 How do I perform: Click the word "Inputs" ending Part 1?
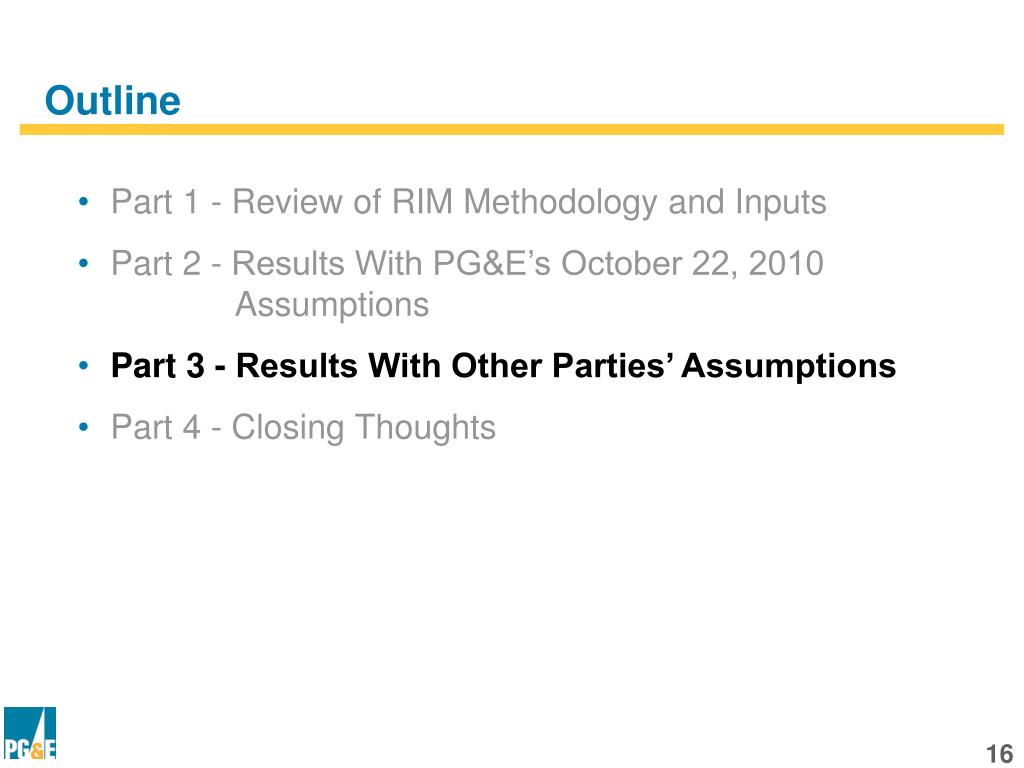[x=780, y=202]
